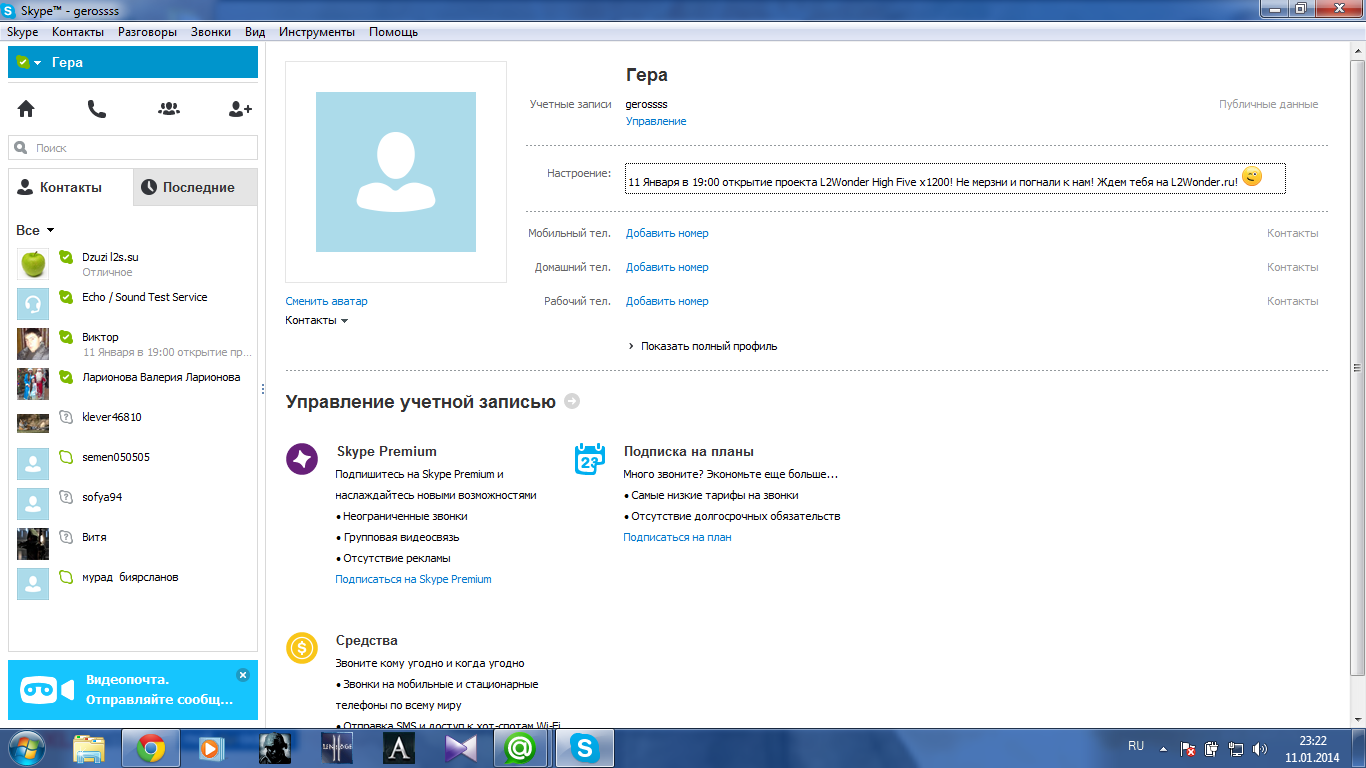Open Visual Studio icon in taskbar

461,748
